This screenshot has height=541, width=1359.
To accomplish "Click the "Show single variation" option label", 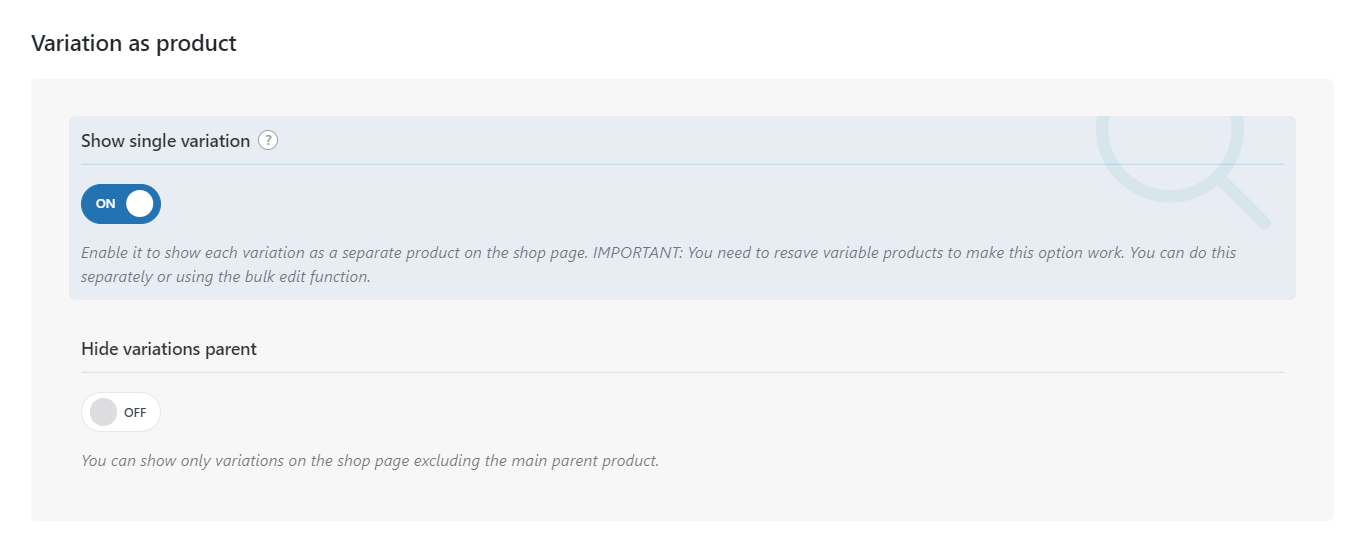I will [165, 141].
